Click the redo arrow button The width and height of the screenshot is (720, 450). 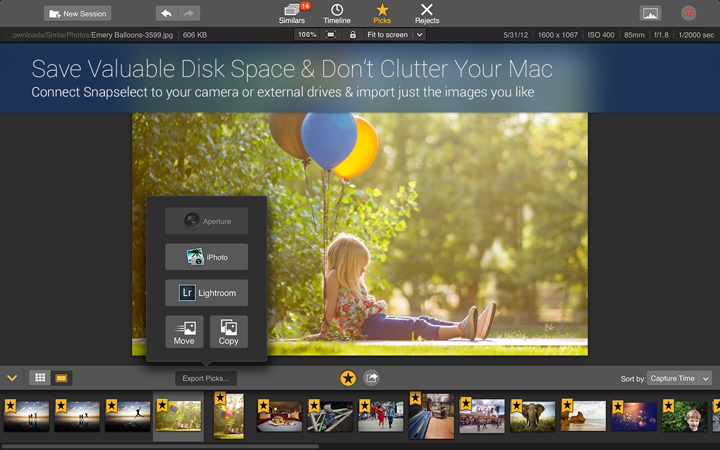click(189, 13)
